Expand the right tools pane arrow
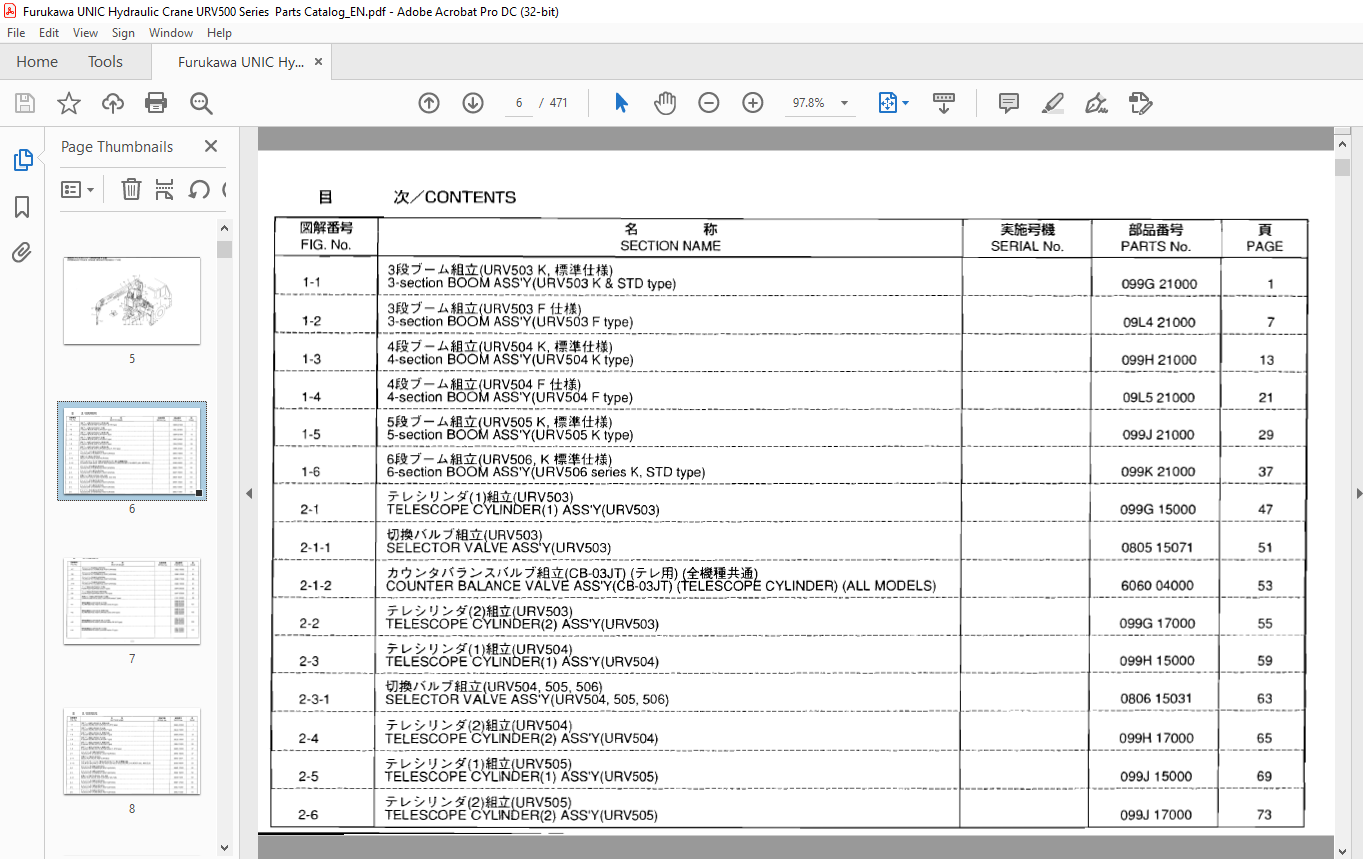 pos(1359,494)
